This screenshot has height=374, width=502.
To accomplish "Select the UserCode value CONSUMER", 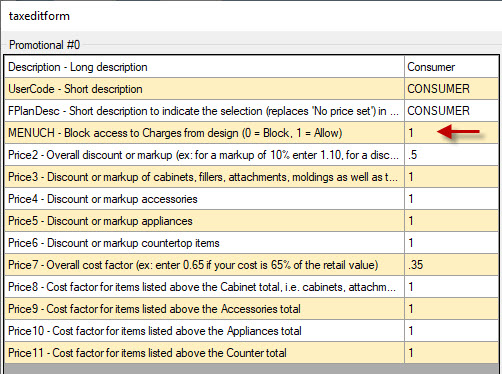I will click(x=451, y=89).
